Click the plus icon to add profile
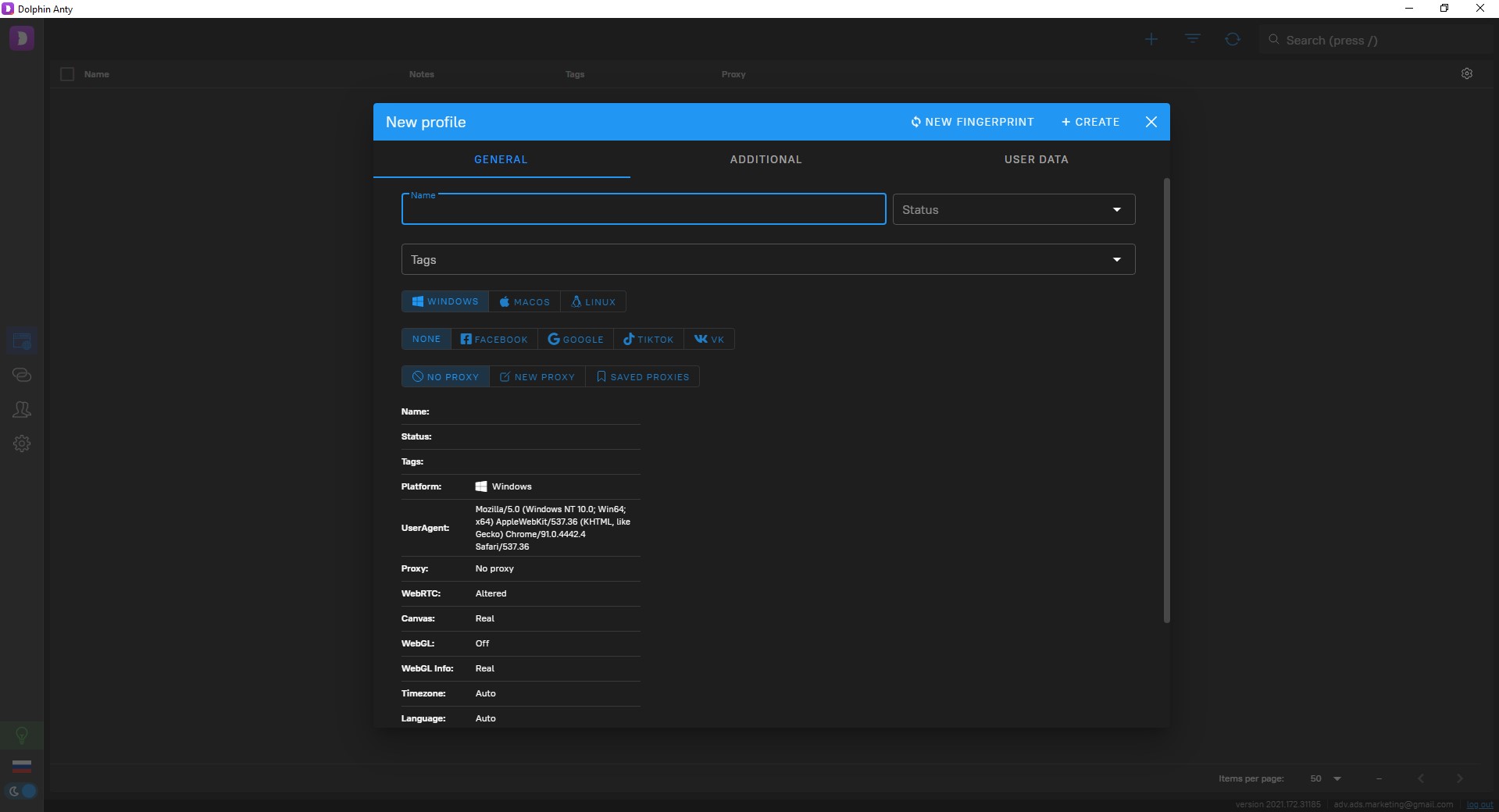Image resolution: width=1499 pixels, height=812 pixels. (x=1151, y=39)
